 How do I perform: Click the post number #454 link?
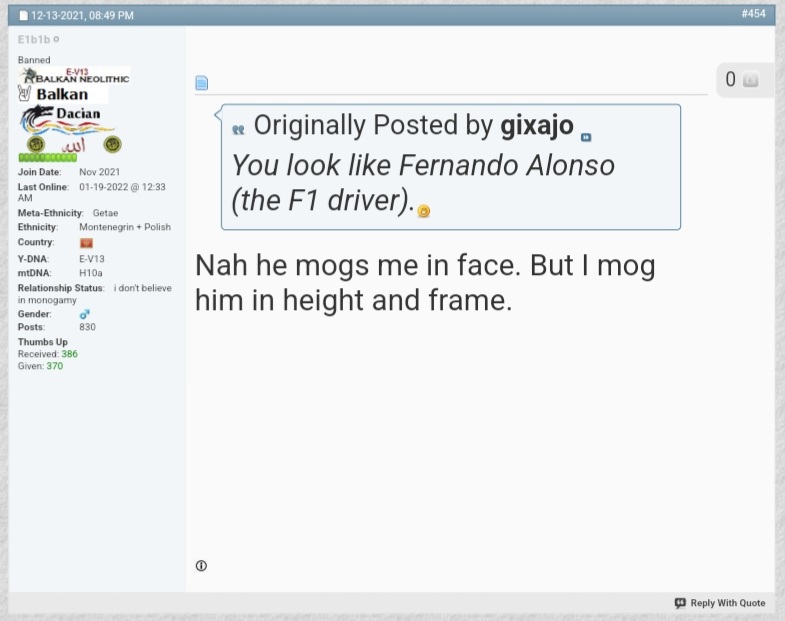pos(753,14)
